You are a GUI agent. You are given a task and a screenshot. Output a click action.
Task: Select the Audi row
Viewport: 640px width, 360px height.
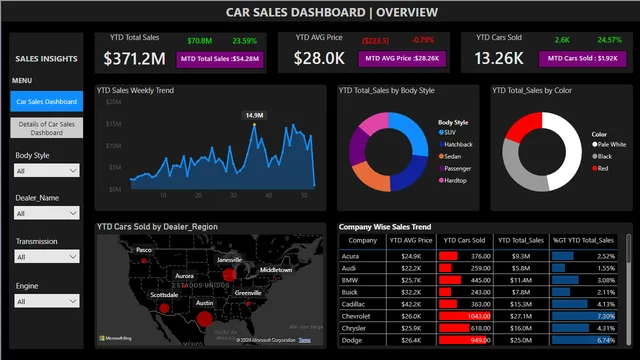(478, 268)
